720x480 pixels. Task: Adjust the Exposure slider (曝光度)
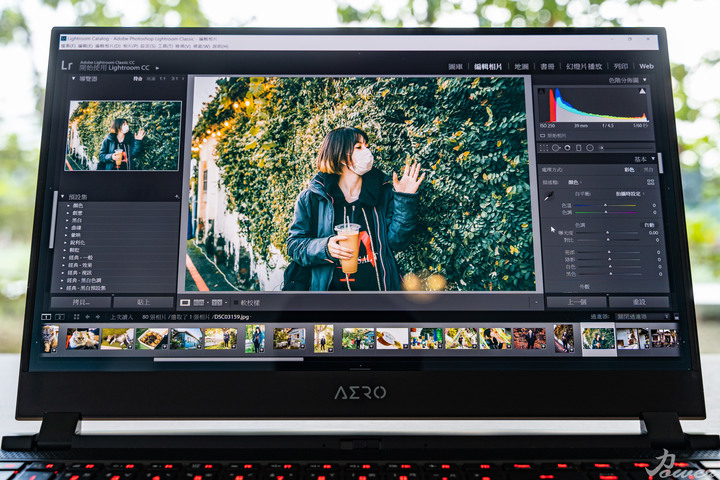[608, 233]
